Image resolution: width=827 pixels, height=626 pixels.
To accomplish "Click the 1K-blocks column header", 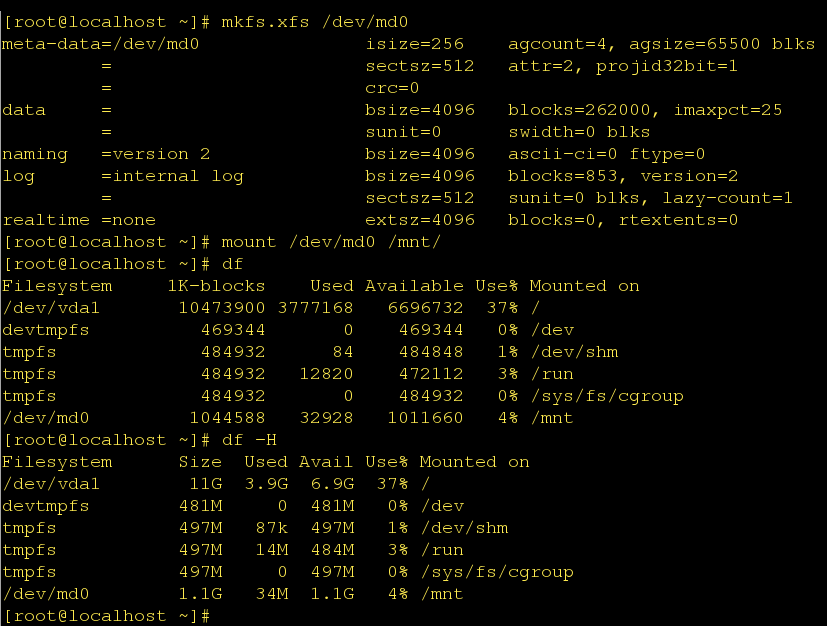I will [215, 286].
